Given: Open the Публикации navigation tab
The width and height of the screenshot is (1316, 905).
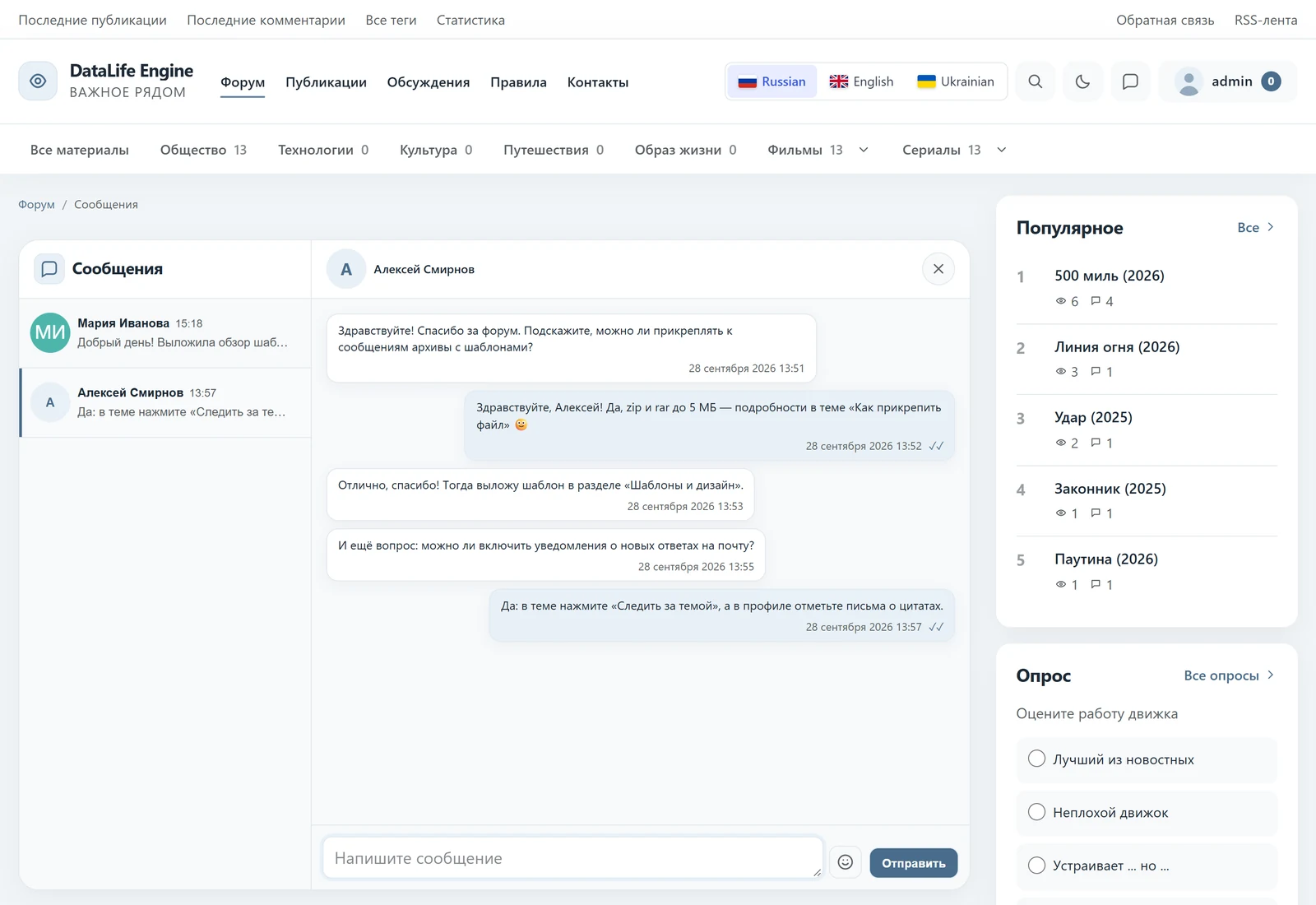Looking at the screenshot, I should [x=326, y=82].
